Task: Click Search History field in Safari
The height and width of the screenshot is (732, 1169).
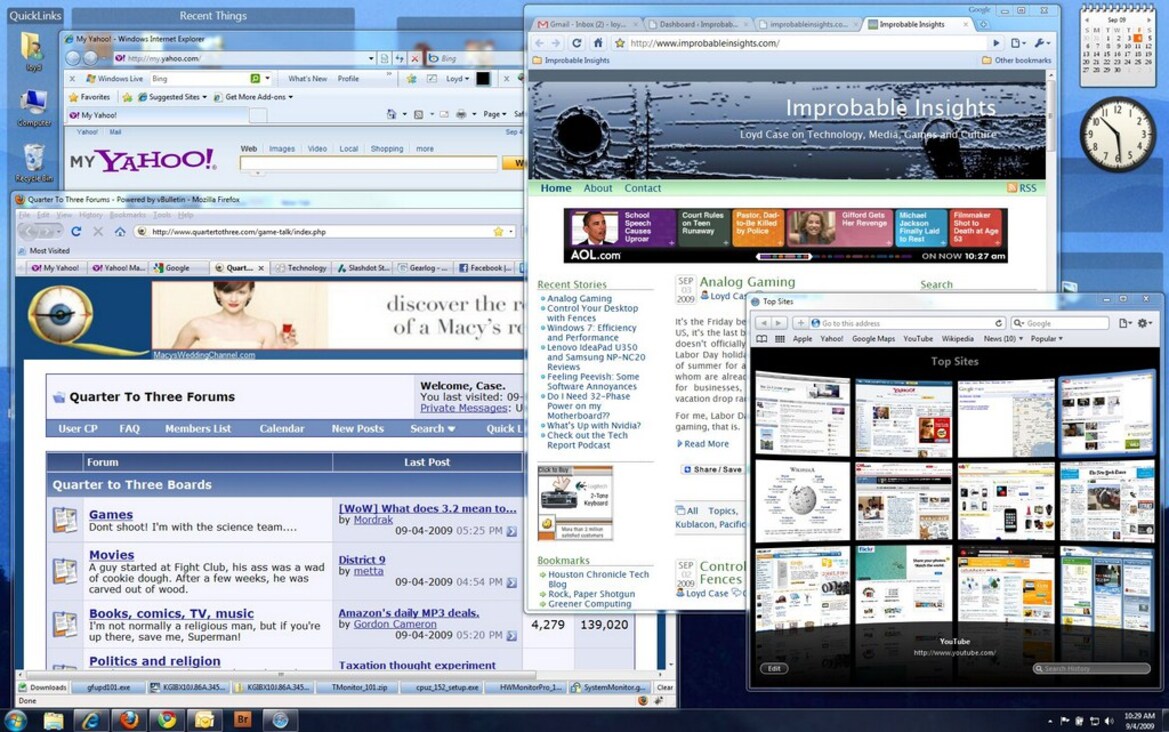Action: pyautogui.click(x=1091, y=669)
